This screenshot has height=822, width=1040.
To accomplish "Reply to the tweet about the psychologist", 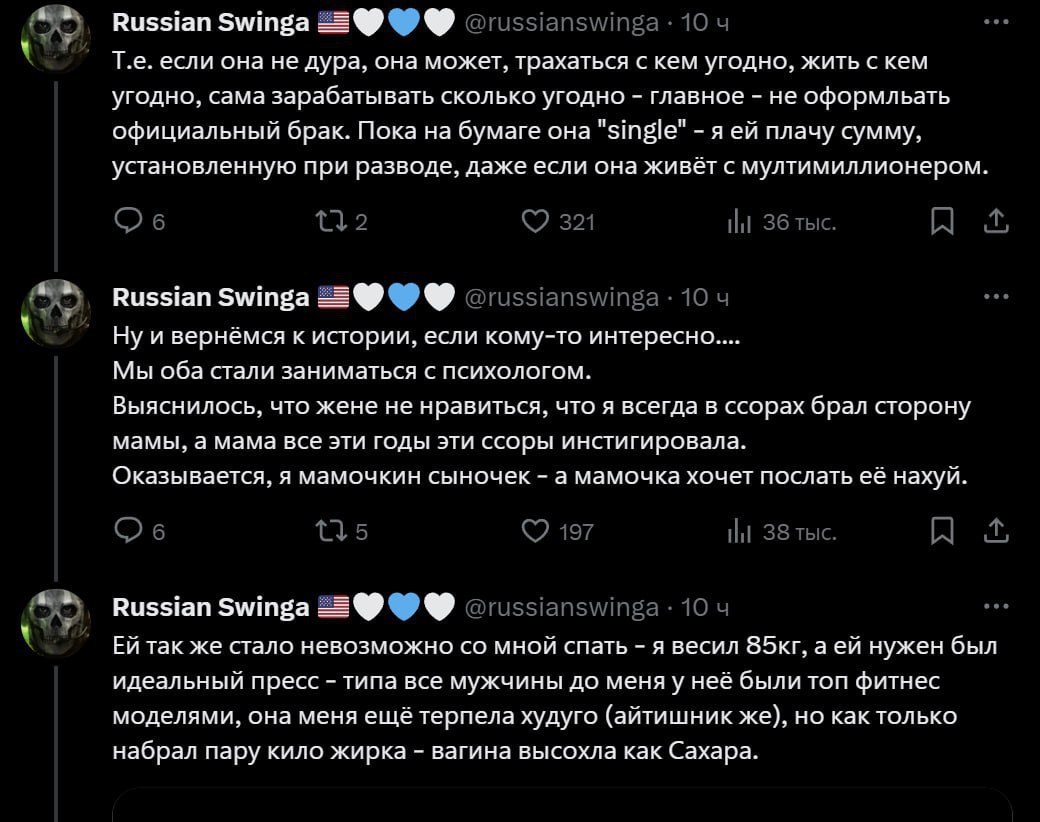I will point(129,532).
